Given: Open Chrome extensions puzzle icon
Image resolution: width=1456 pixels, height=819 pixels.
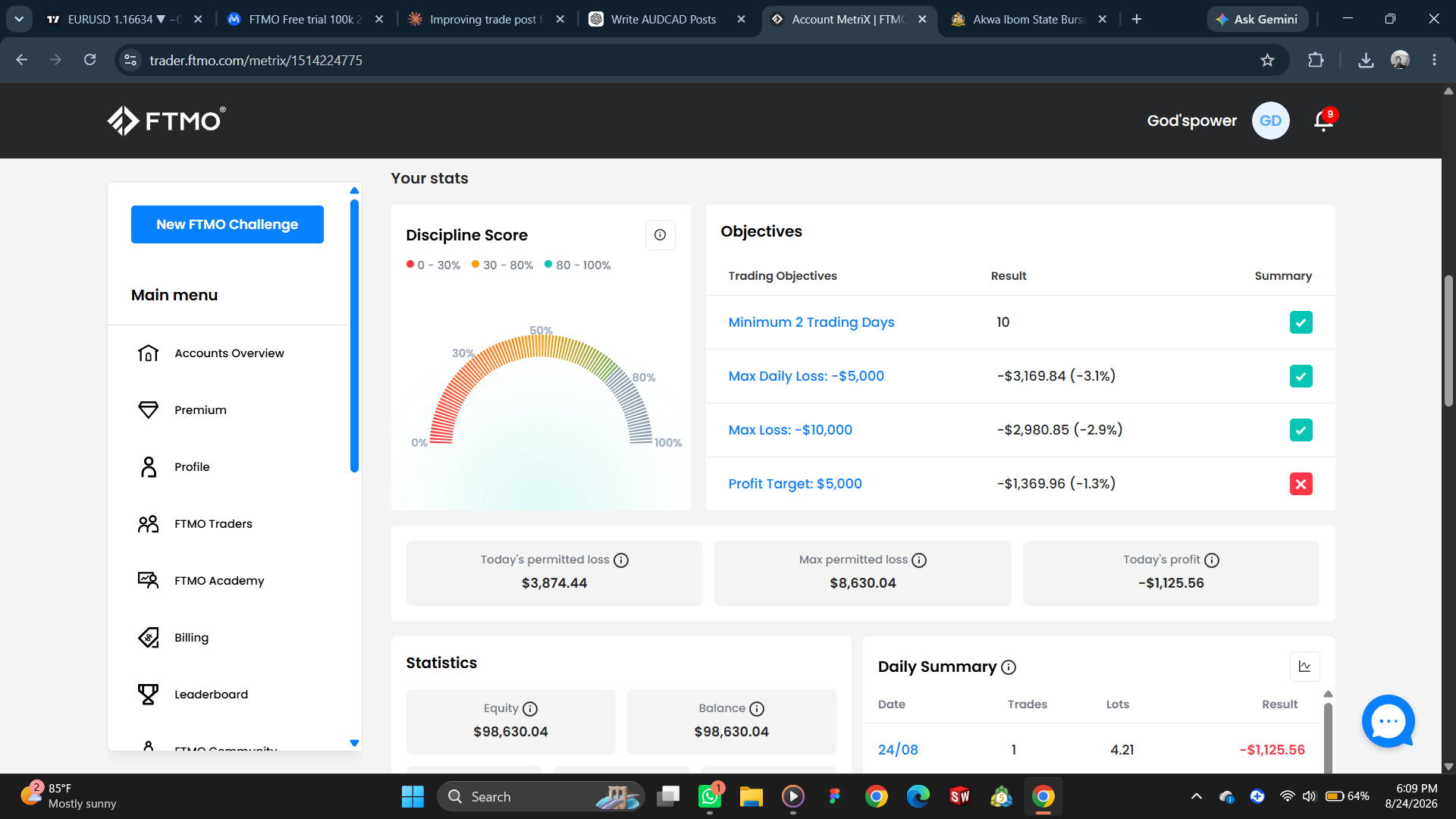Looking at the screenshot, I should tap(1316, 60).
